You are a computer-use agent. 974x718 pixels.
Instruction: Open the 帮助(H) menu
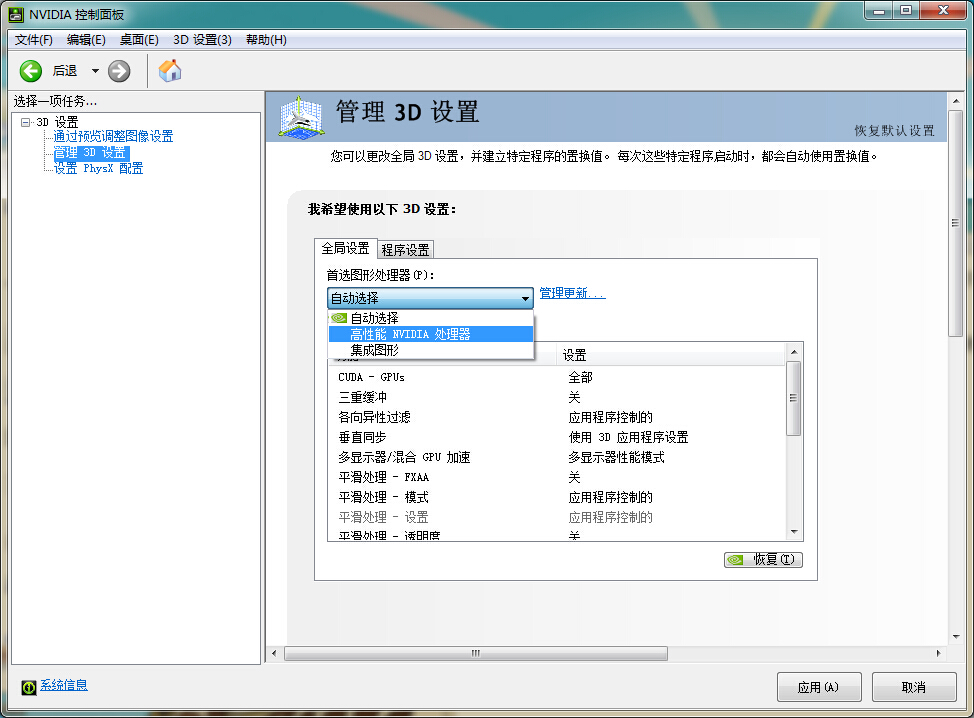point(266,40)
